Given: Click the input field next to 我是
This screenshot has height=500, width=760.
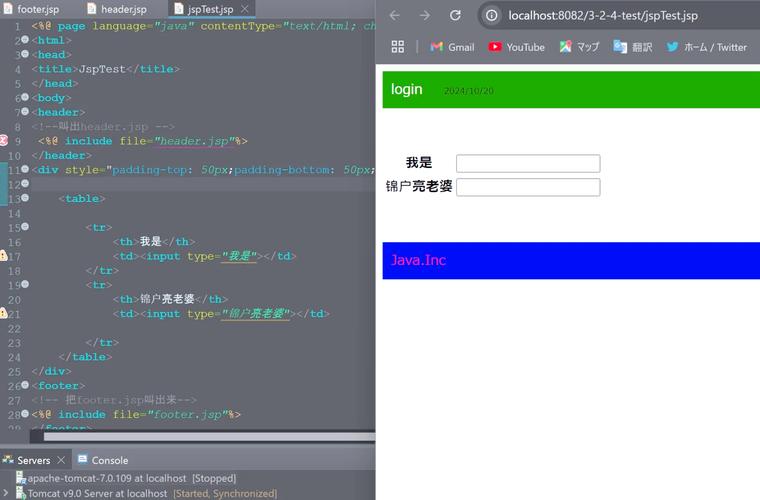Looking at the screenshot, I should click(x=528, y=163).
